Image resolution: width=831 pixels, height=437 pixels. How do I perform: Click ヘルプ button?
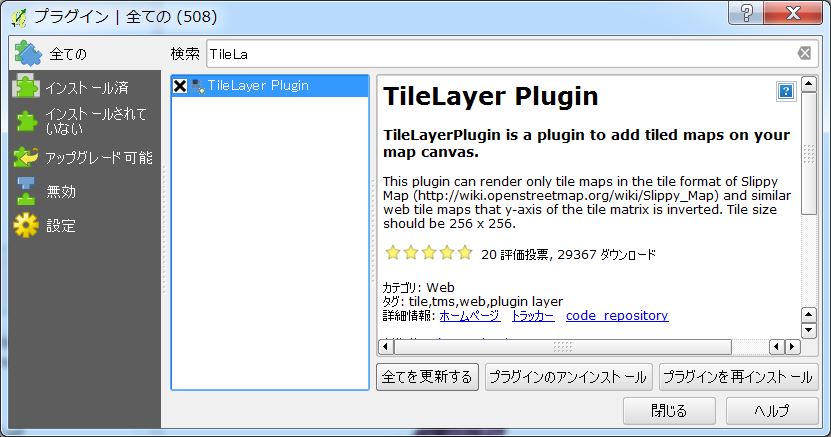coord(772,411)
